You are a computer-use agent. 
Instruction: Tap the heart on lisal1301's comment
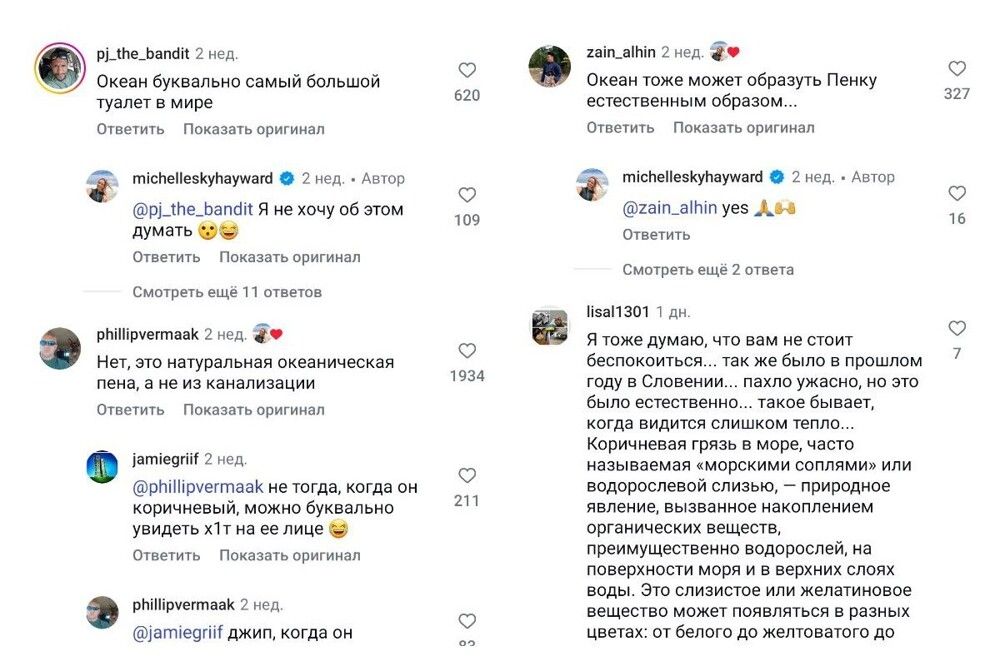click(x=957, y=328)
